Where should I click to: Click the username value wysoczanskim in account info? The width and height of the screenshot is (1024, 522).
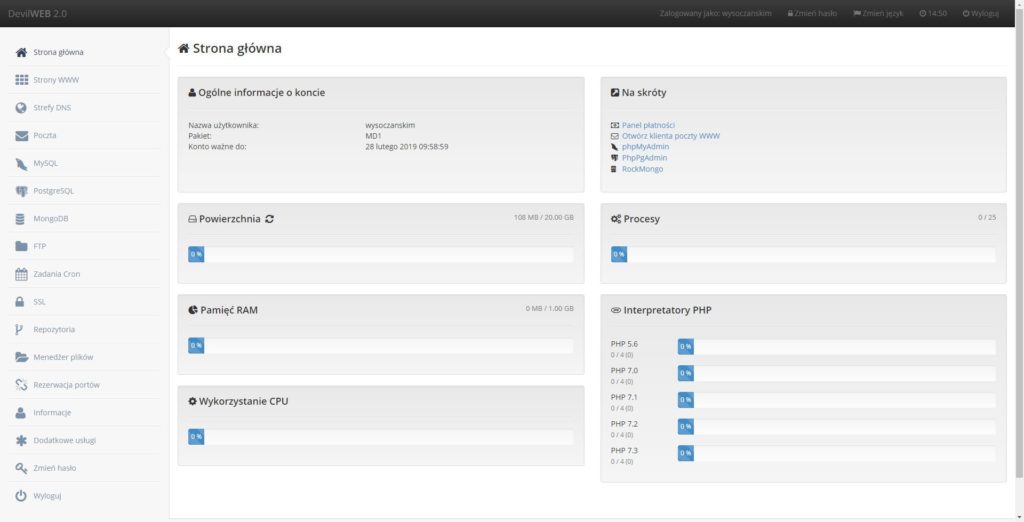[390, 125]
